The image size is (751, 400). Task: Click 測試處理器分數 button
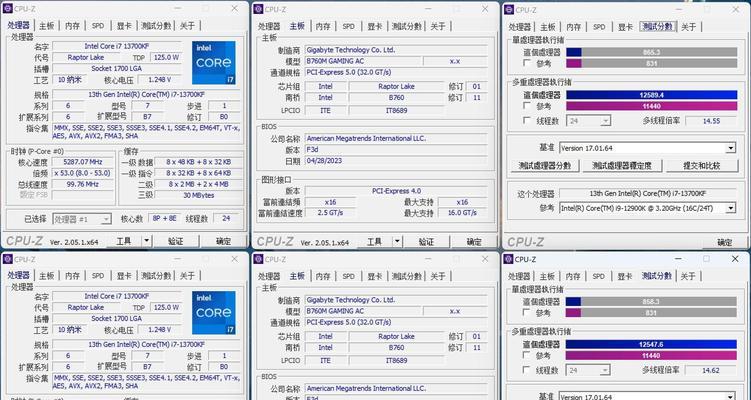545,166
